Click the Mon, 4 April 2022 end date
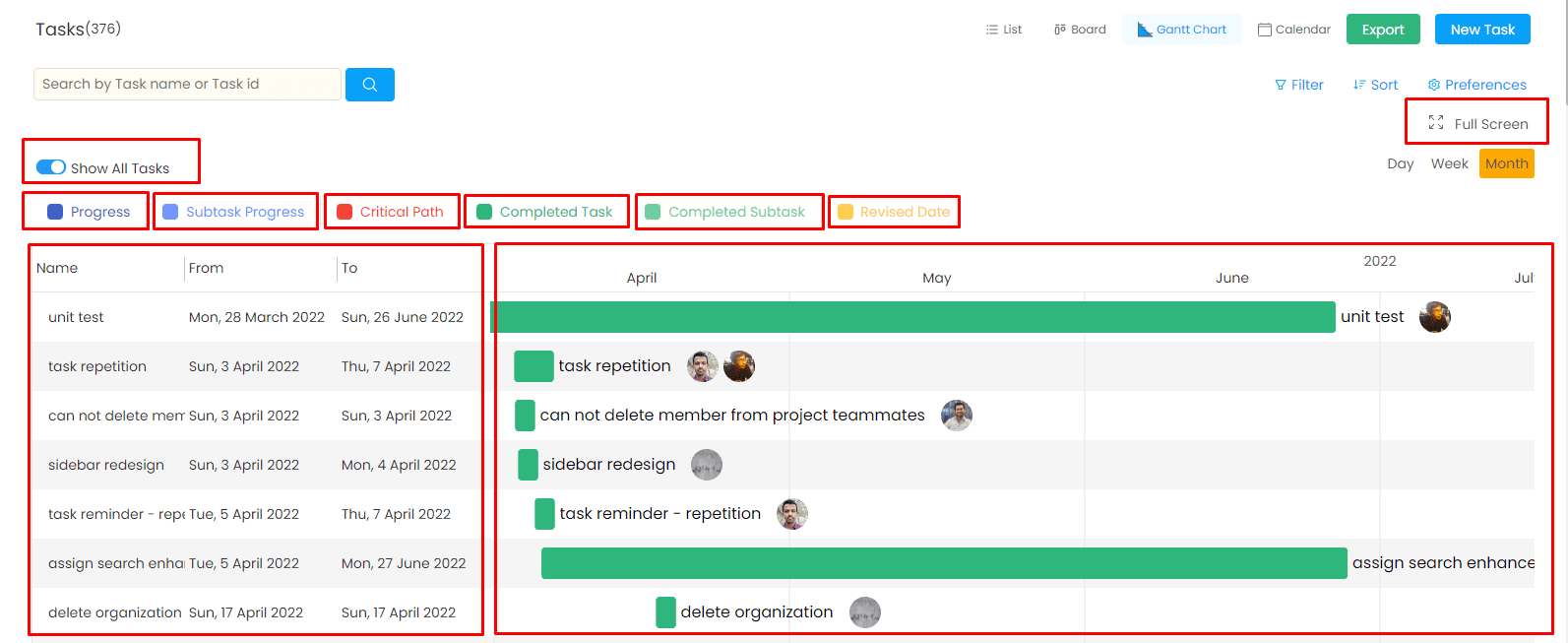 tap(399, 465)
